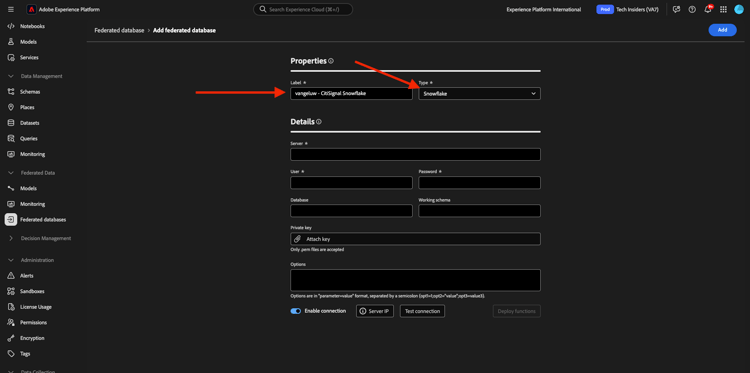The height and width of the screenshot is (373, 750).
Task: Open the Prod Tech Insiders sandbox selector
Action: [627, 10]
